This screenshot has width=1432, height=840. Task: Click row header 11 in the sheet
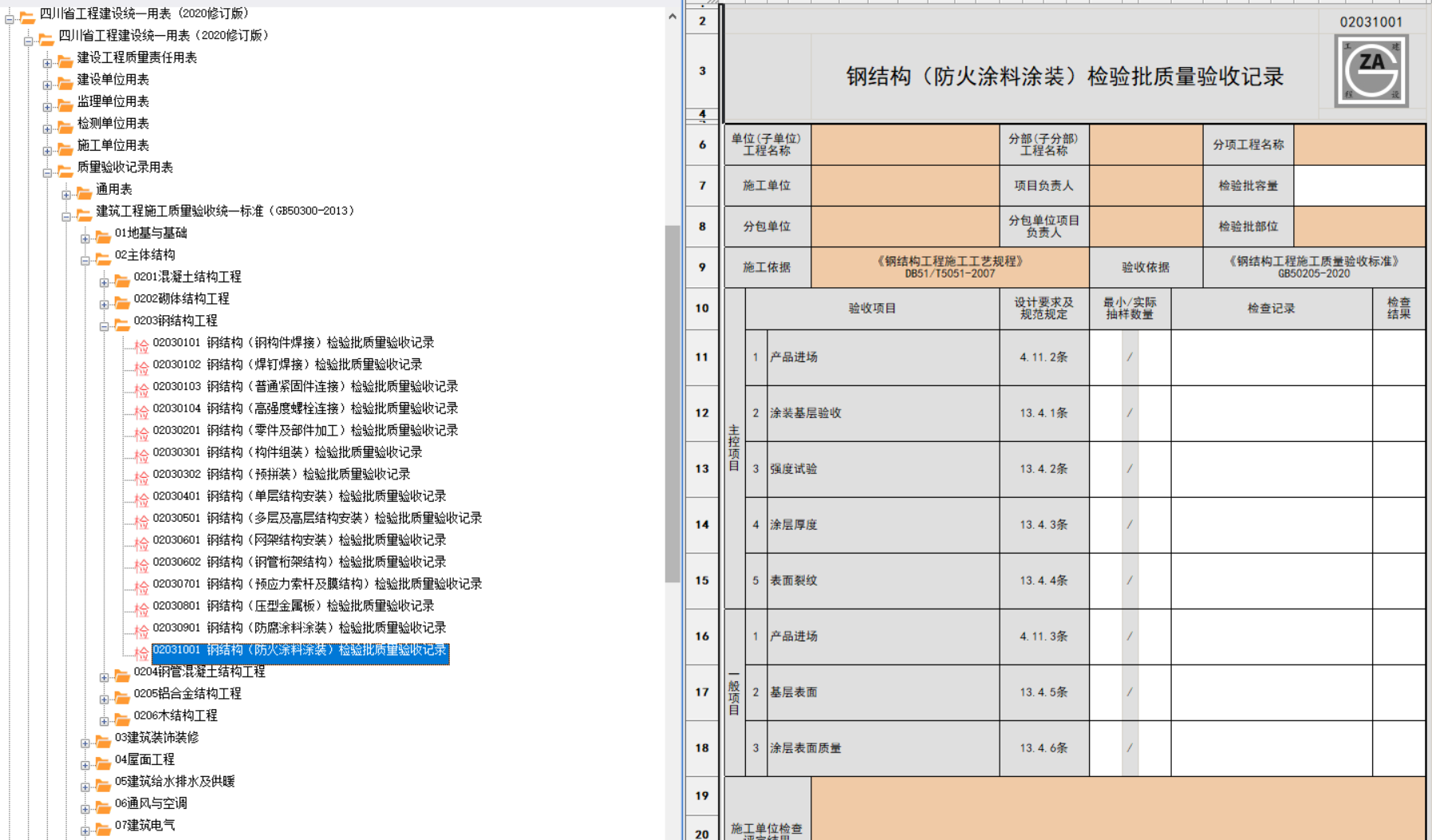(x=702, y=357)
